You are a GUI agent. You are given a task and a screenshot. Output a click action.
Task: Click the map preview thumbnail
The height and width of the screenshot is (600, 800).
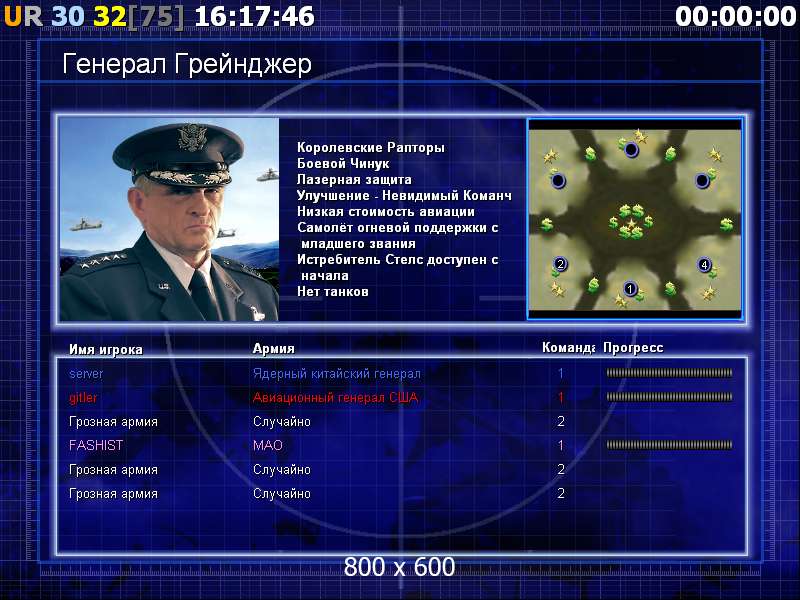click(635, 219)
